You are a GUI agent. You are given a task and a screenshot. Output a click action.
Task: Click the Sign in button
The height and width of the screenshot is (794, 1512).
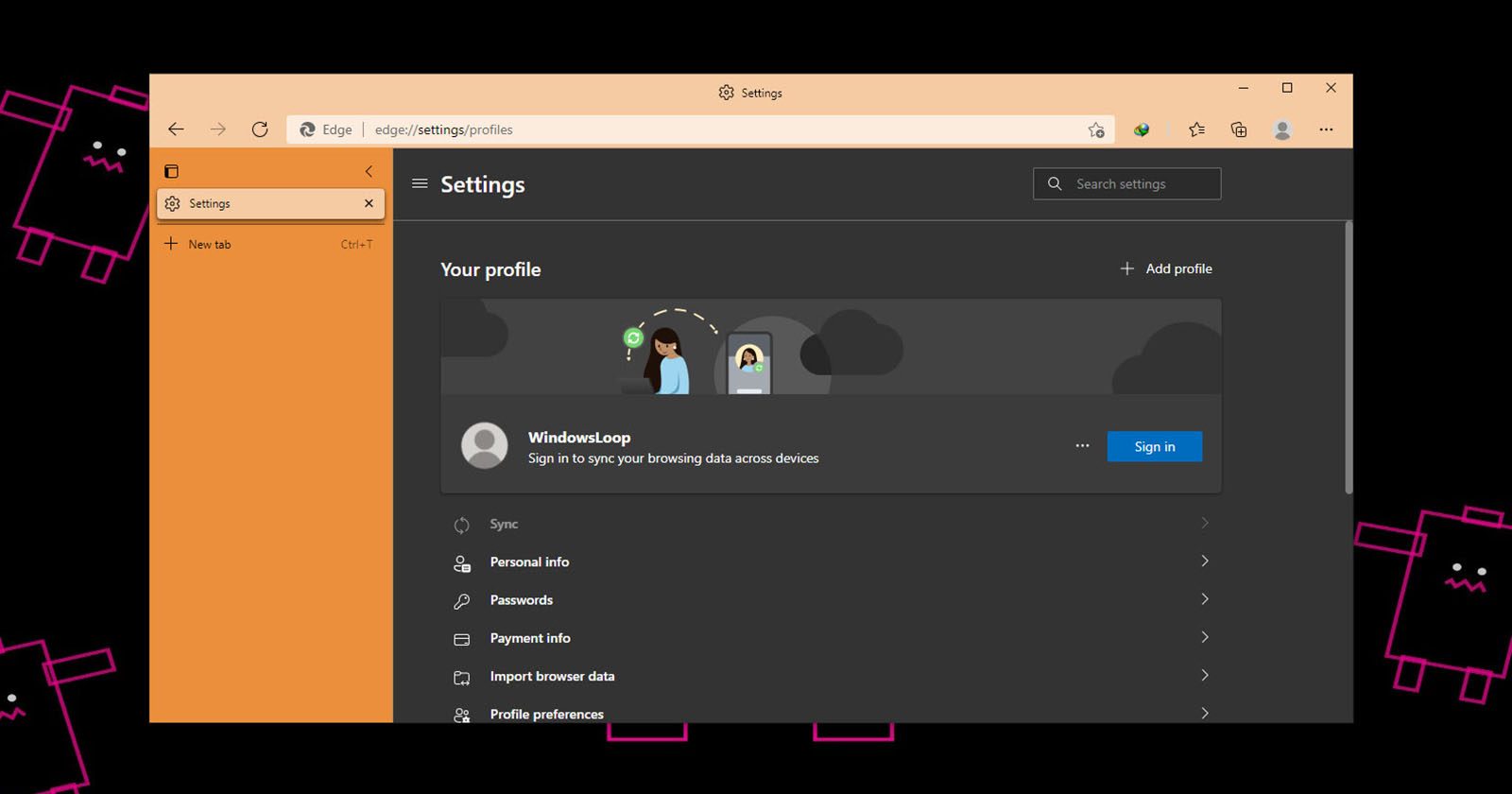point(1155,446)
